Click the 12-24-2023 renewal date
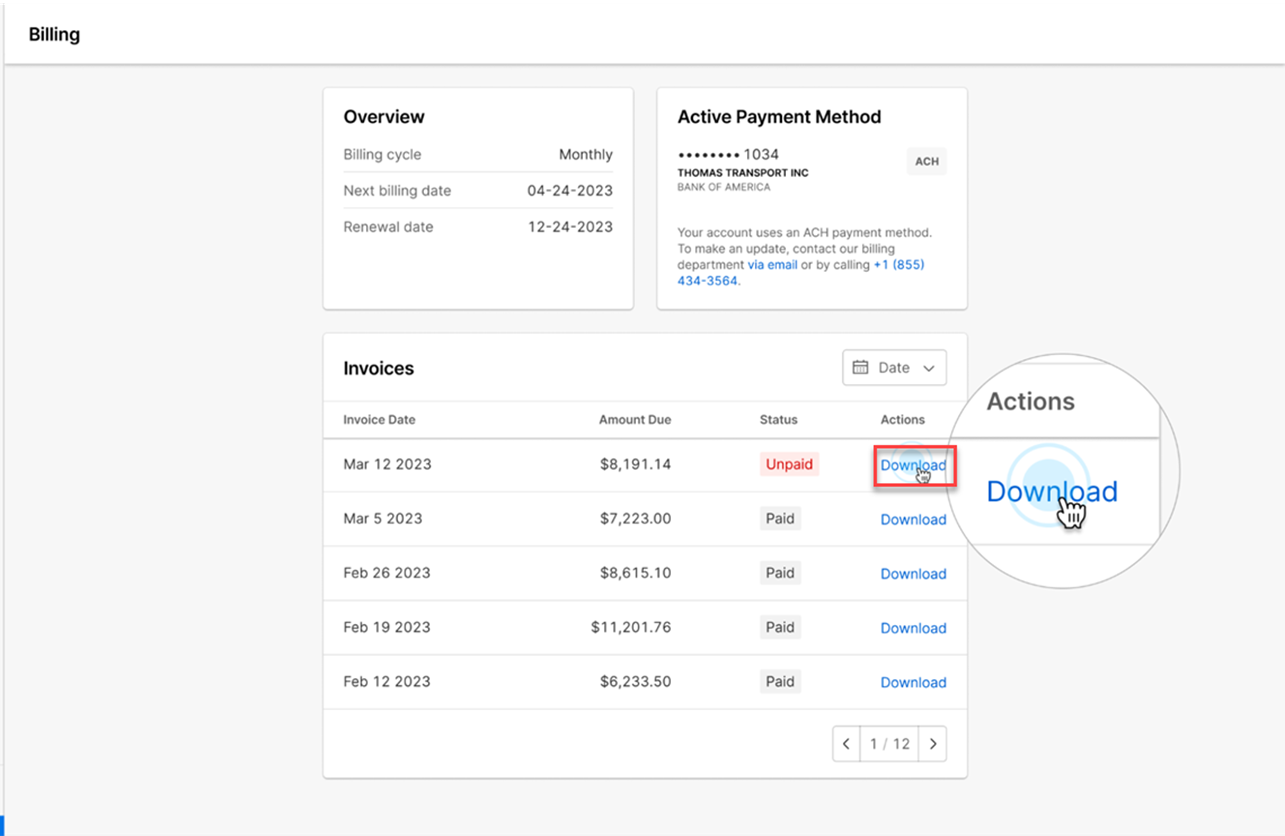Screen dimensions: 1285x836 coord(570,226)
